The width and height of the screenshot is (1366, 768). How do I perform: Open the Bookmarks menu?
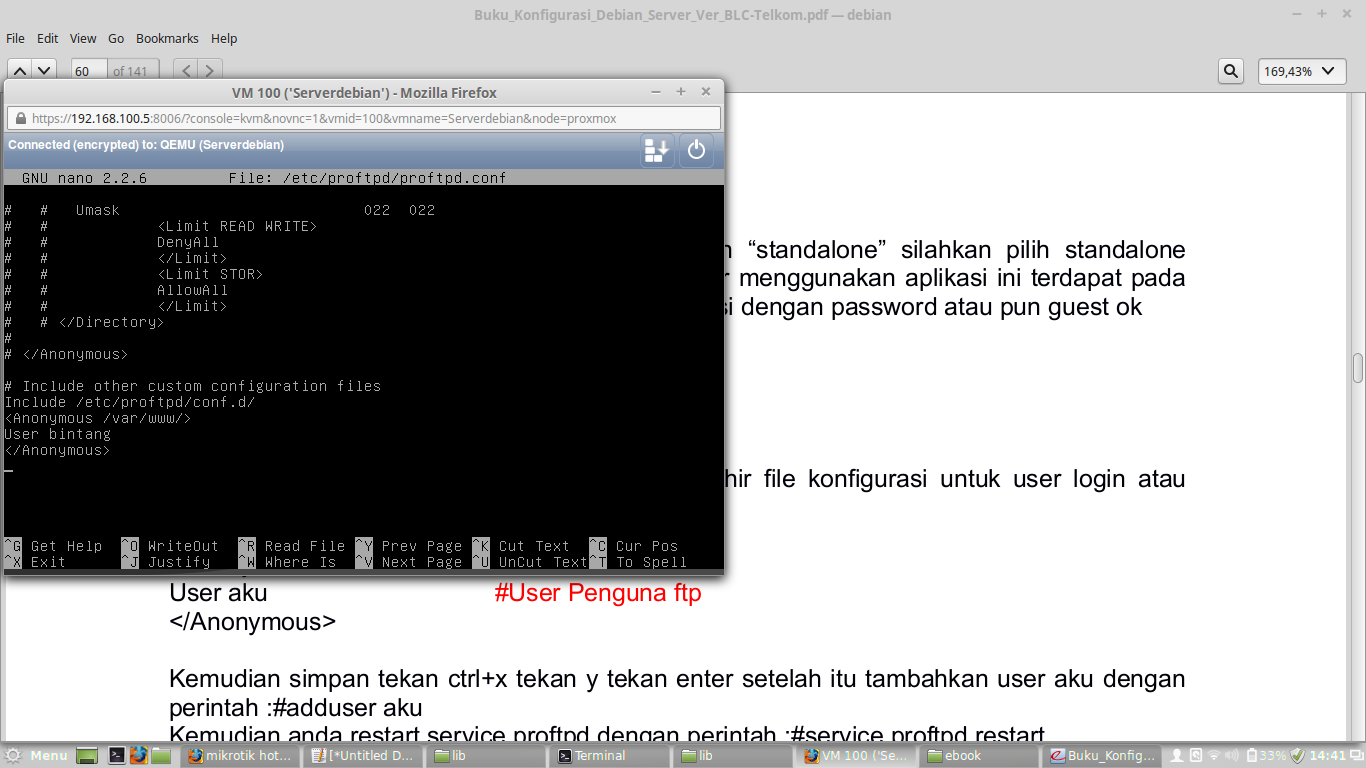pos(167,38)
